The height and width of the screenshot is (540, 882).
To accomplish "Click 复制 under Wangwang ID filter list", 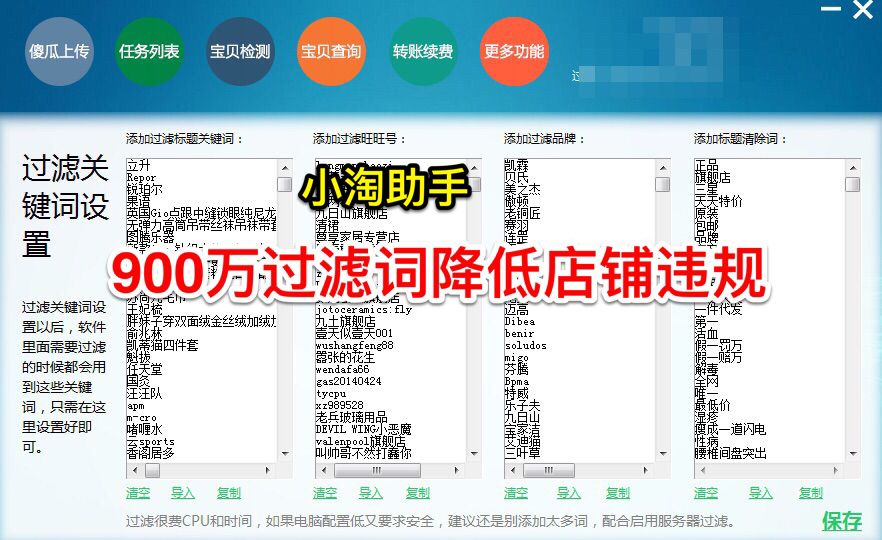I will pos(418,493).
